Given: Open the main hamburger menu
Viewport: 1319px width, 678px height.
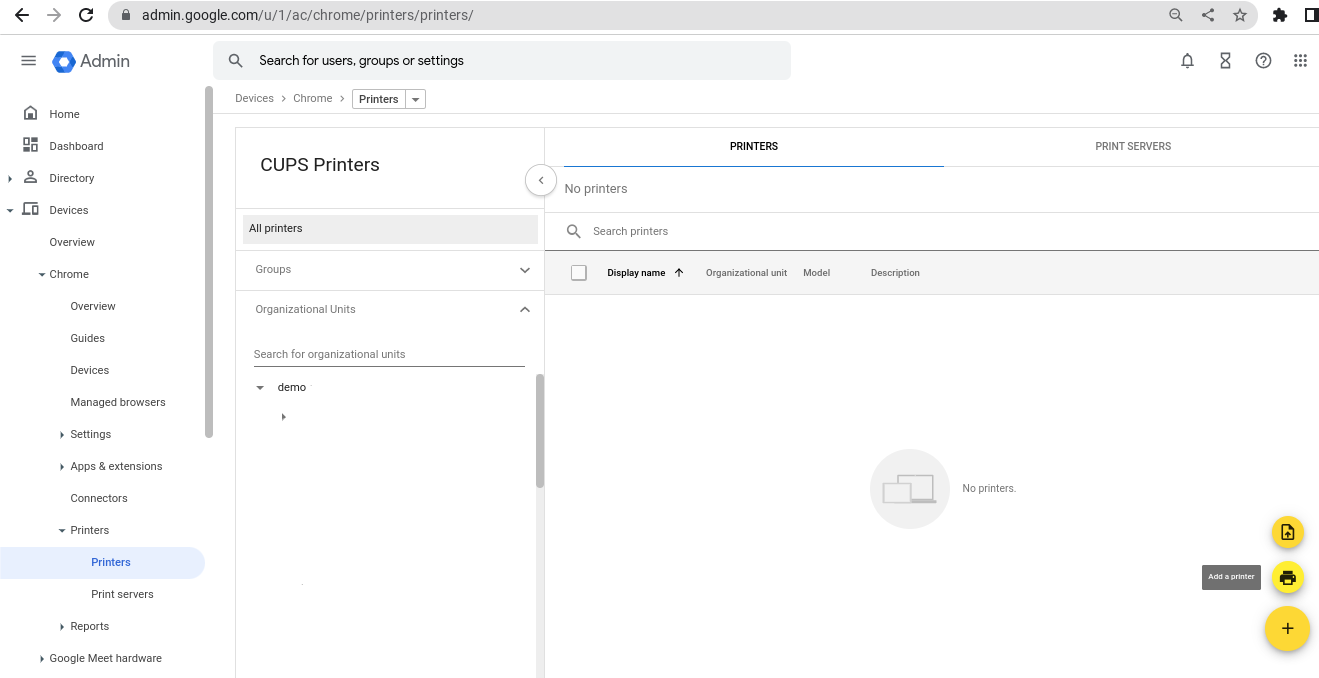Looking at the screenshot, I should [x=29, y=61].
